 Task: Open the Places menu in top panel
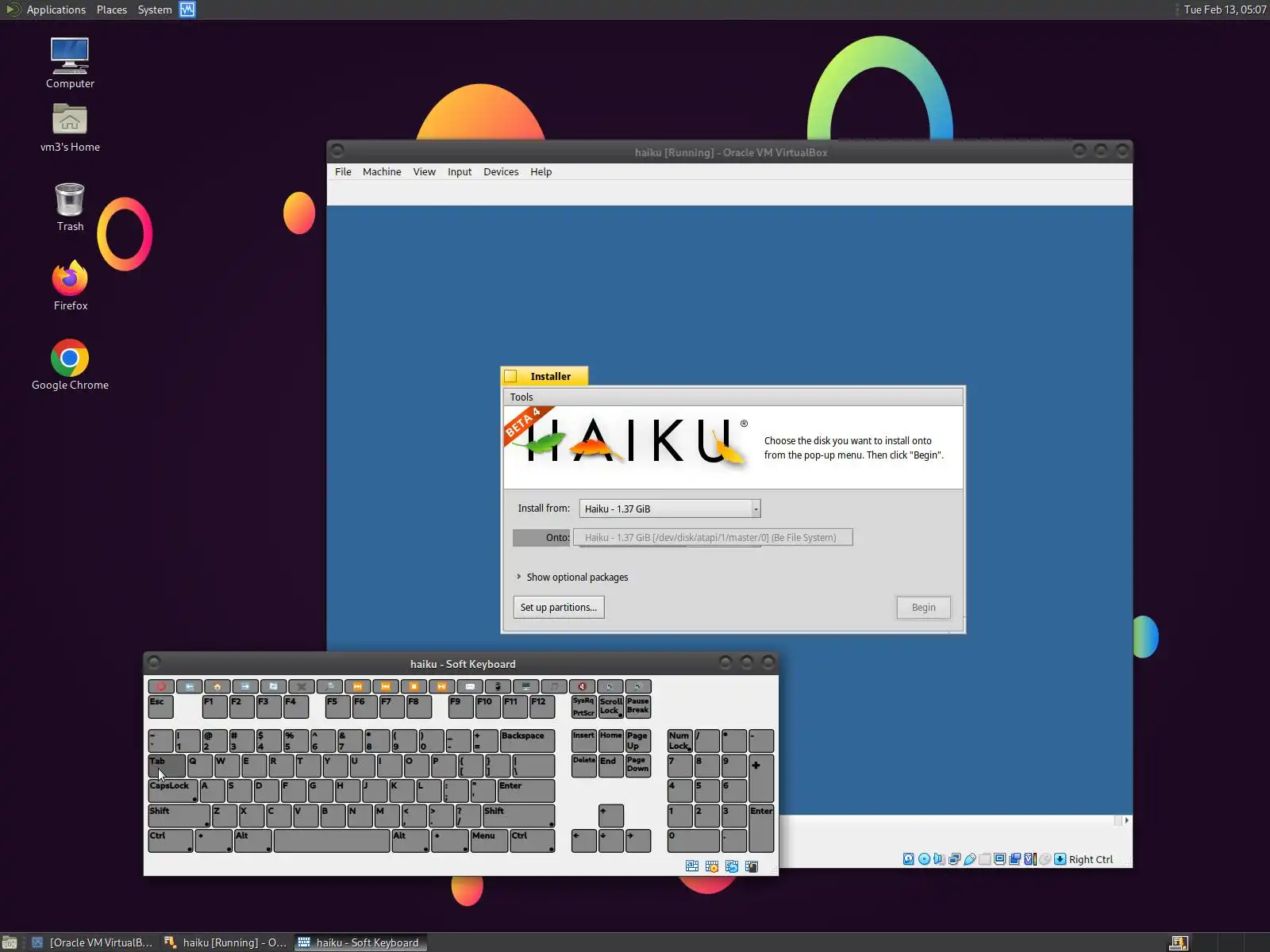click(x=112, y=10)
